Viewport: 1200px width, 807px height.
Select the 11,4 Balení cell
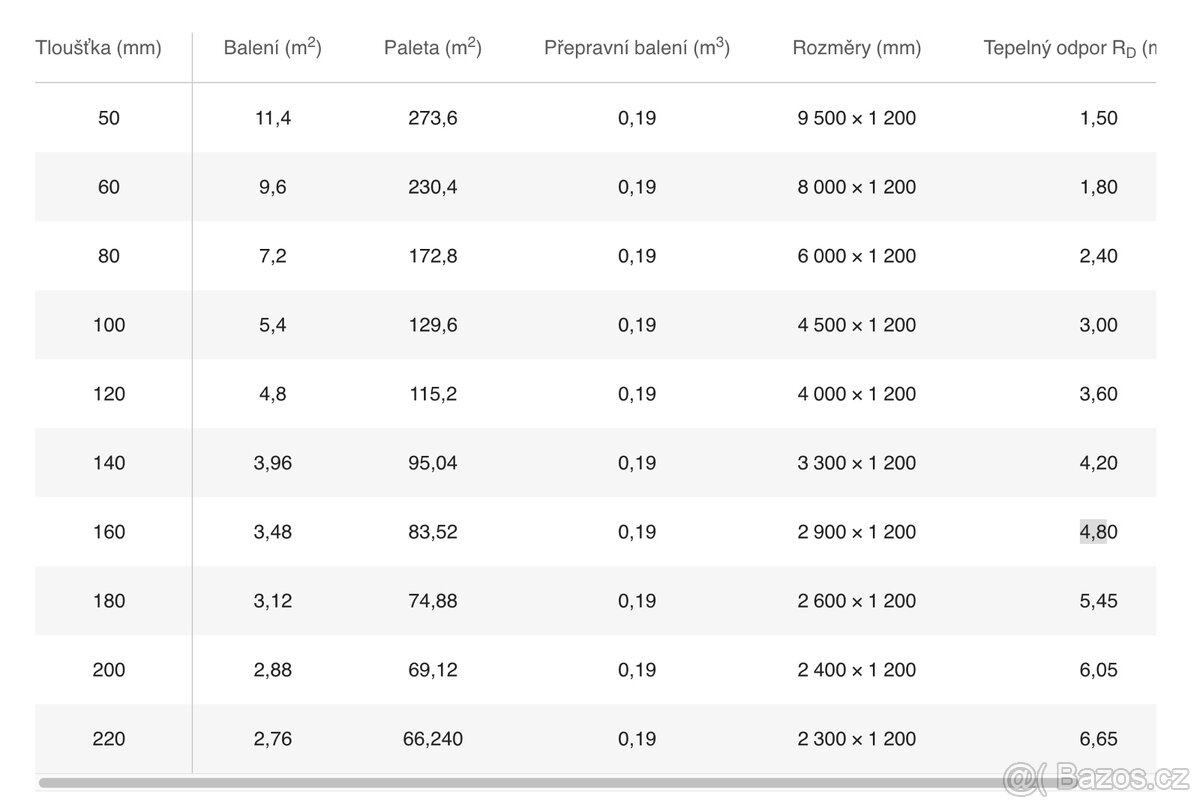(x=272, y=118)
